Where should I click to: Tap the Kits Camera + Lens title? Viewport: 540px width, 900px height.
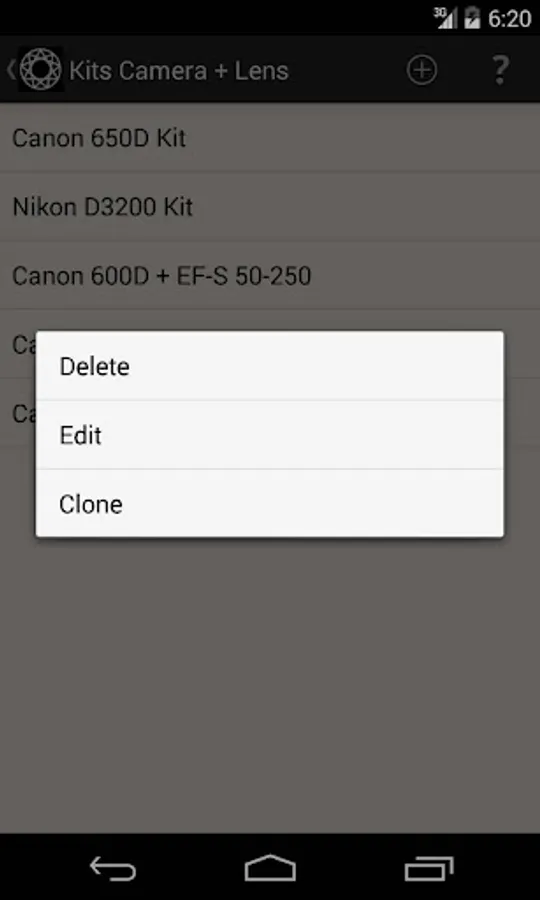[178, 71]
